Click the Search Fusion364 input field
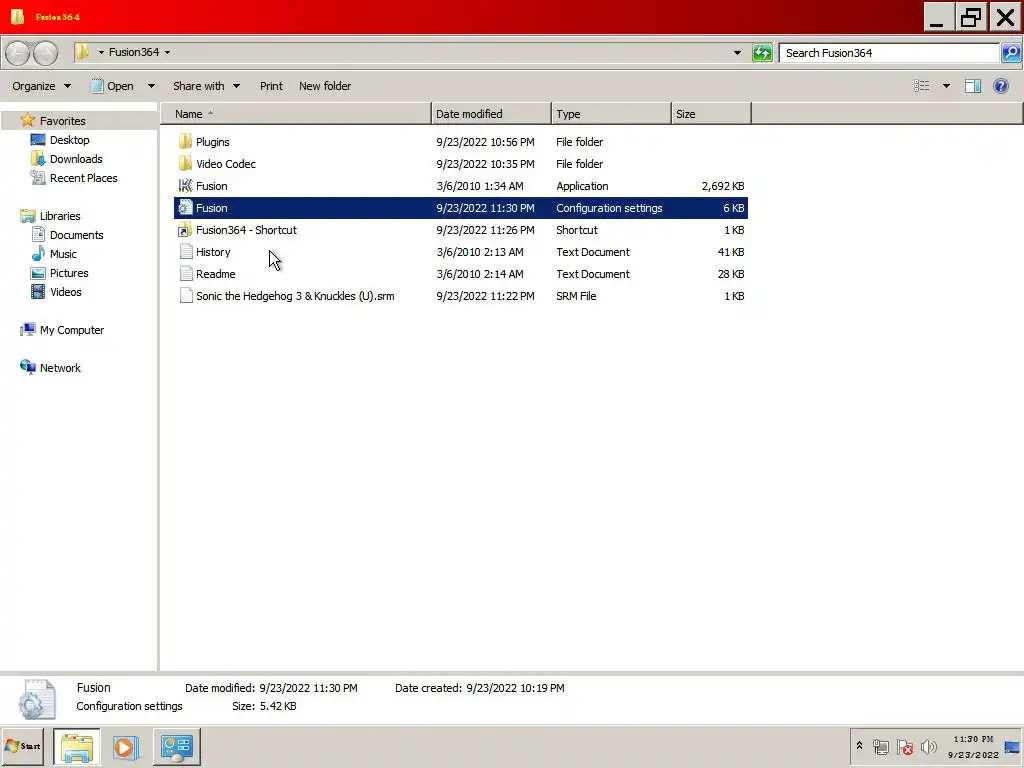The width and height of the screenshot is (1024, 768). (x=889, y=53)
